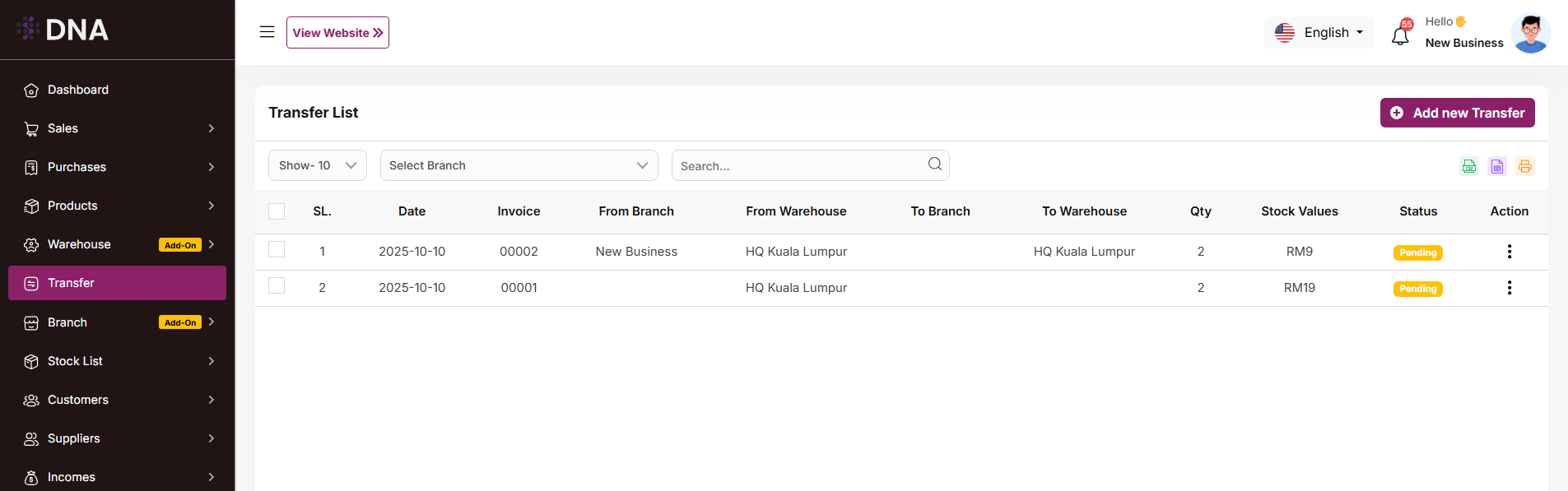Export the transfer list as CSV

[x=1469, y=166]
